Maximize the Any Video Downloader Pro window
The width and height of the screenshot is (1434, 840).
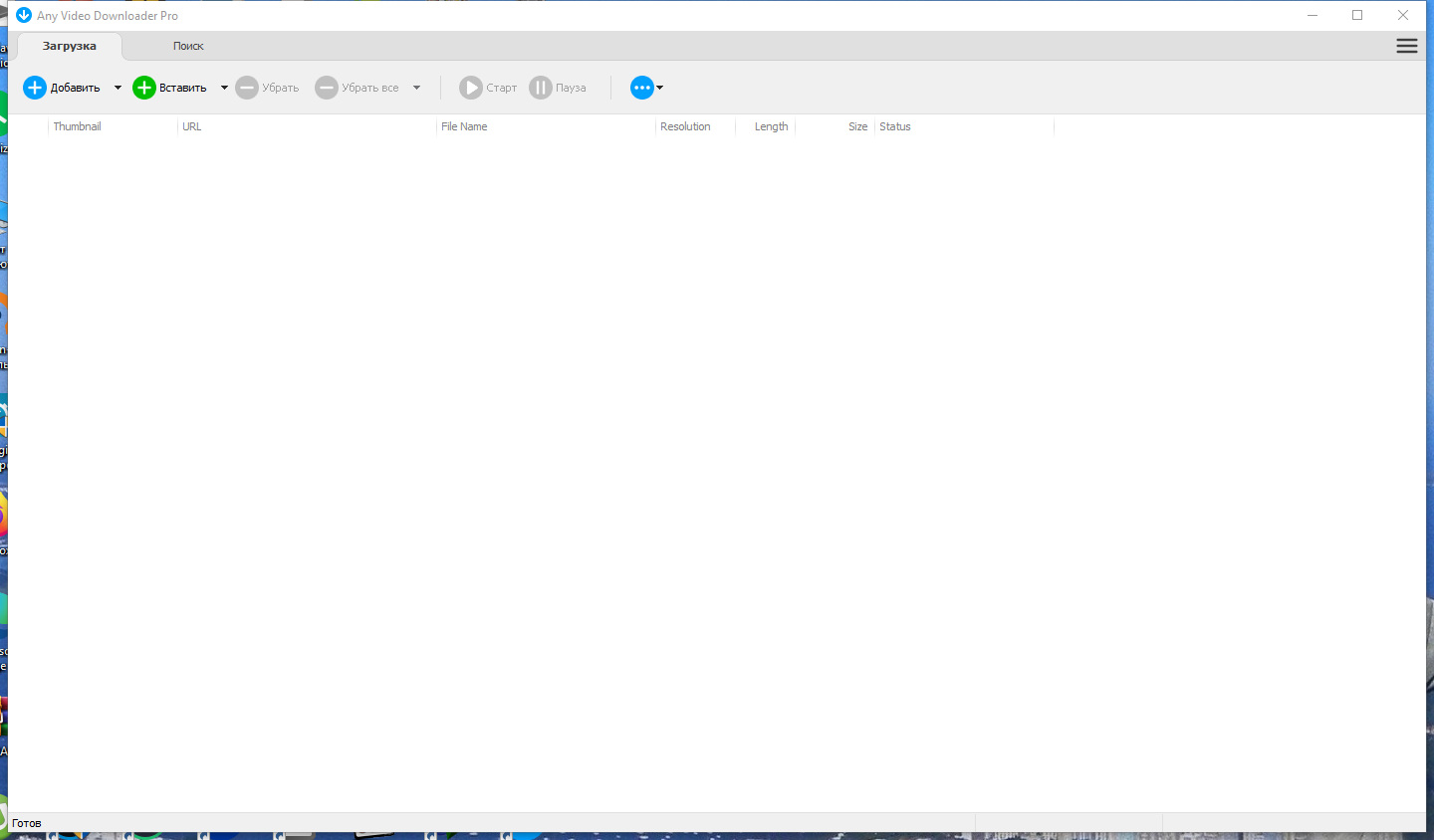click(1357, 15)
